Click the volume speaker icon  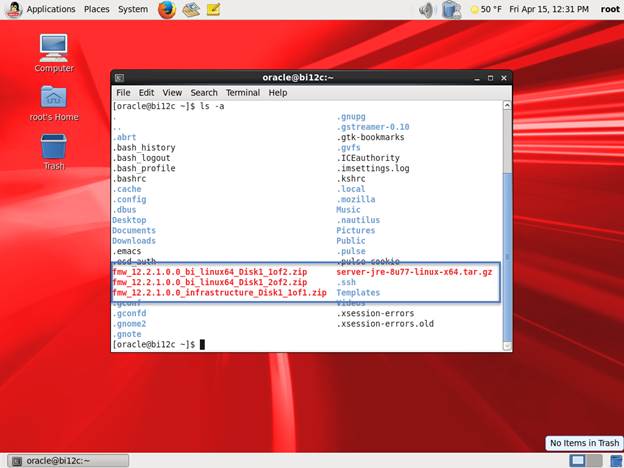click(426, 10)
